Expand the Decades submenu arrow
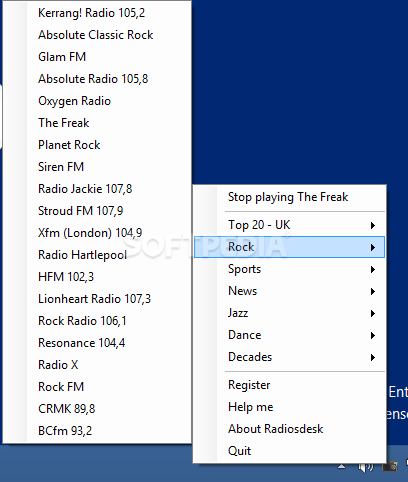 pyautogui.click(x=373, y=357)
